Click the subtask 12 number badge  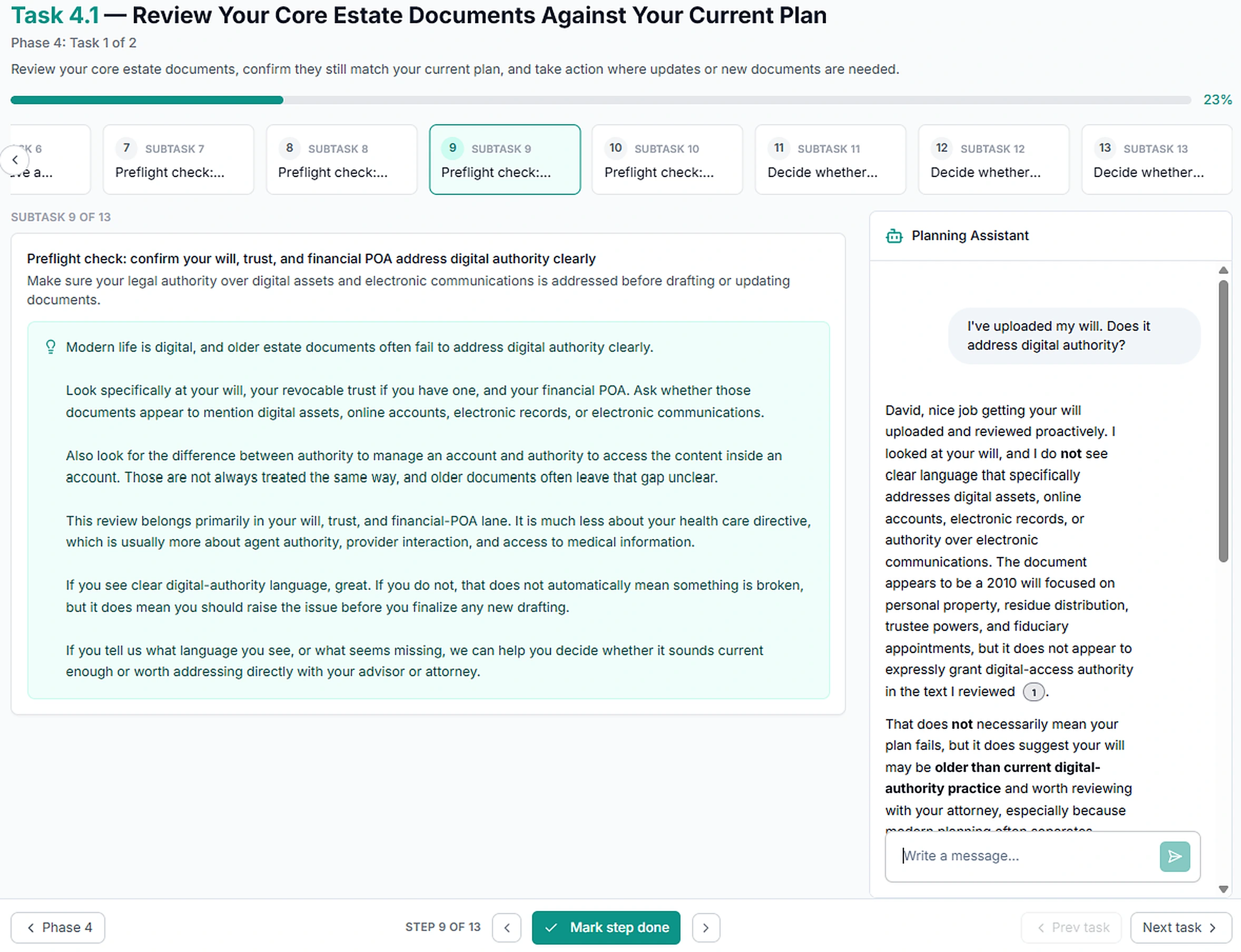[942, 148]
